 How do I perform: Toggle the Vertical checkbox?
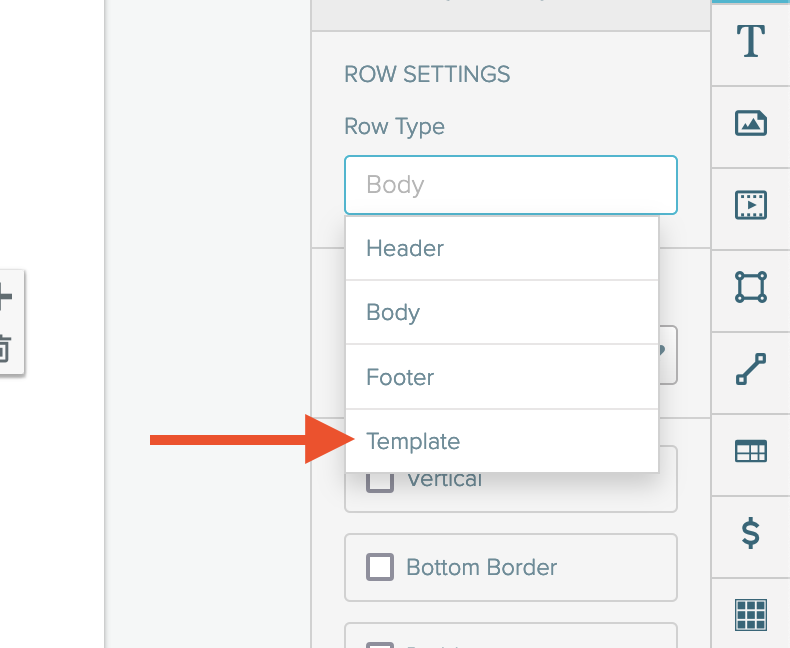(x=380, y=482)
